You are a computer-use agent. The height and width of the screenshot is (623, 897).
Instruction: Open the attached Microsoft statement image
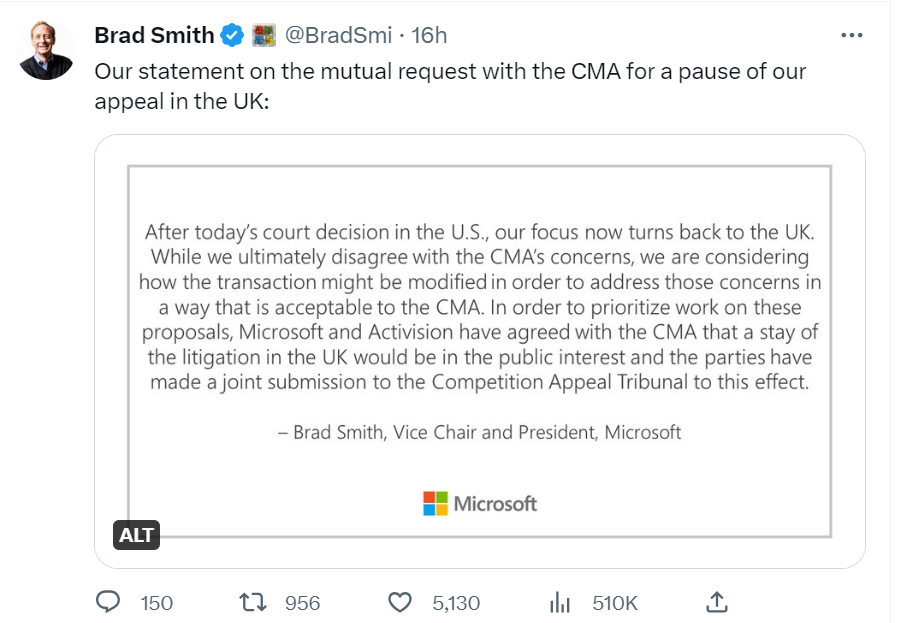click(480, 300)
